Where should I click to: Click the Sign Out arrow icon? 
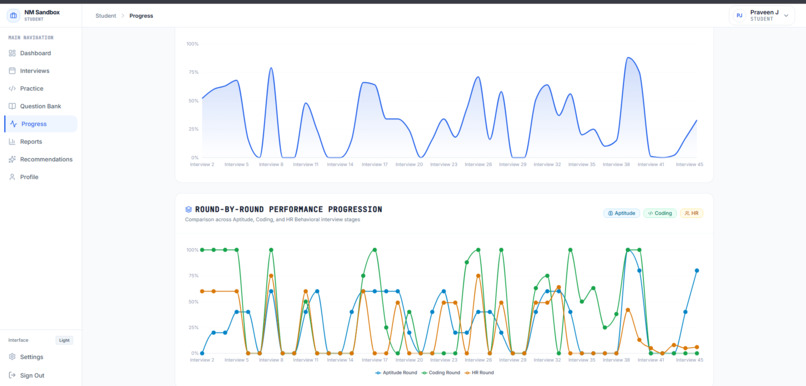pos(12,375)
